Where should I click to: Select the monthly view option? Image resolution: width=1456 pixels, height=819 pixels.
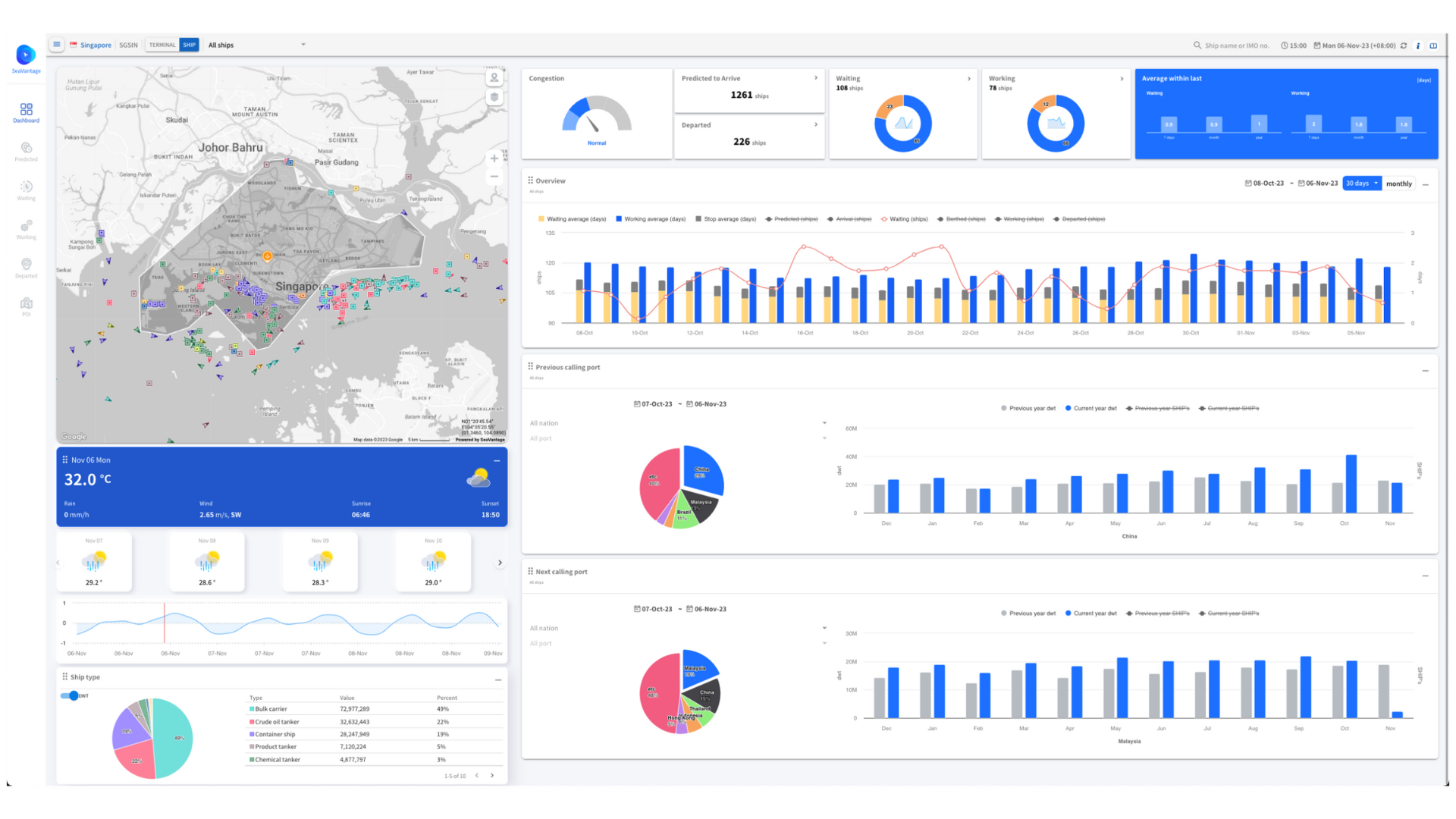[x=1398, y=184]
